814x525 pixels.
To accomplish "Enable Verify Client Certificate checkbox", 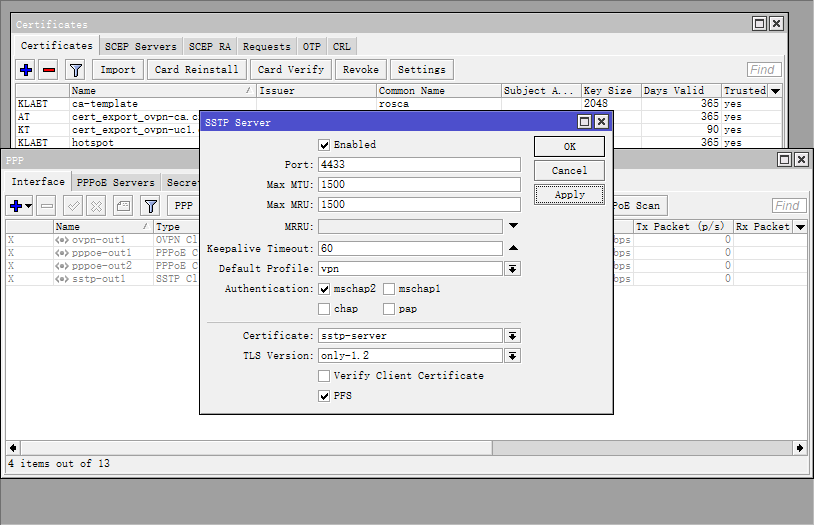I will [324, 376].
